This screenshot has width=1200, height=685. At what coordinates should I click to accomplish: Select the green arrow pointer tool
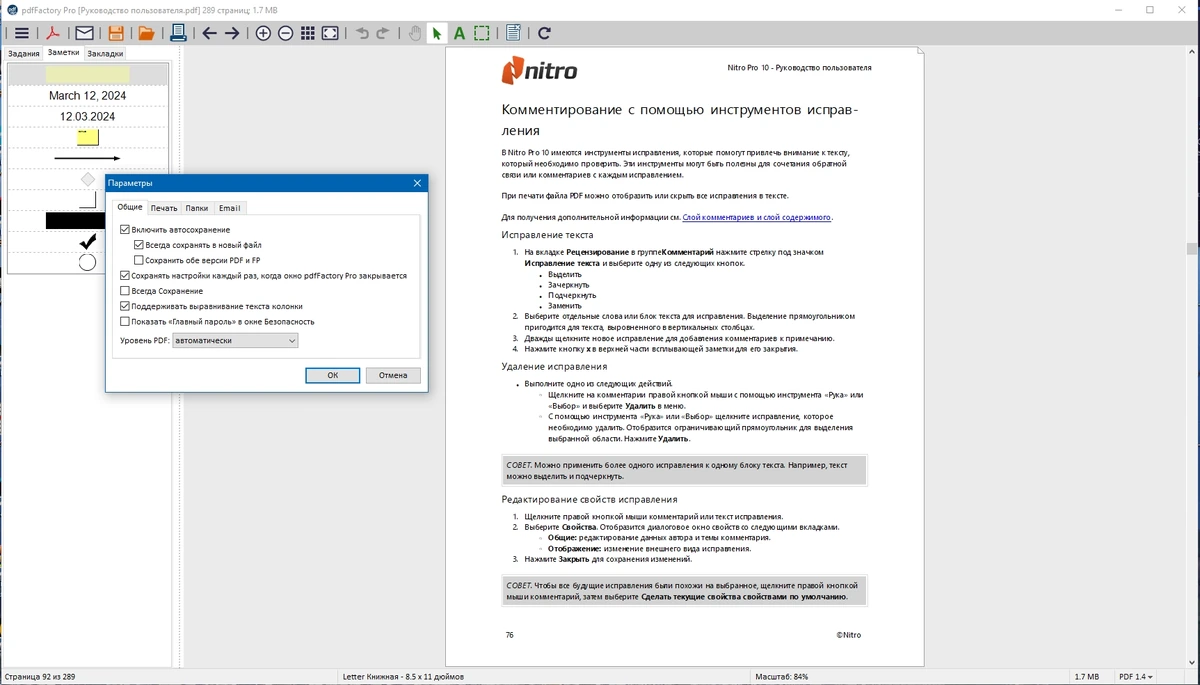click(437, 33)
